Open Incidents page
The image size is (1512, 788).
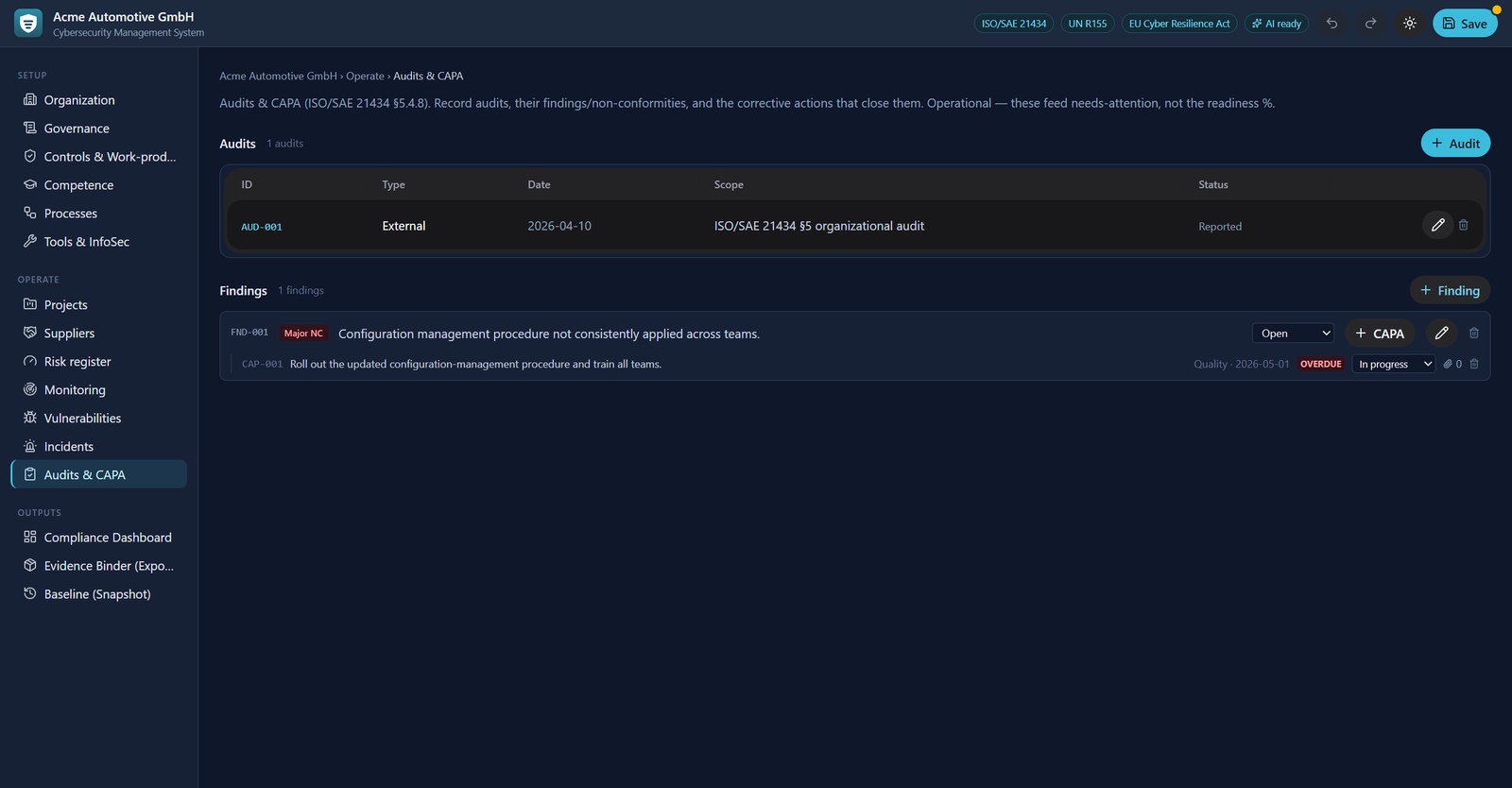point(99,447)
